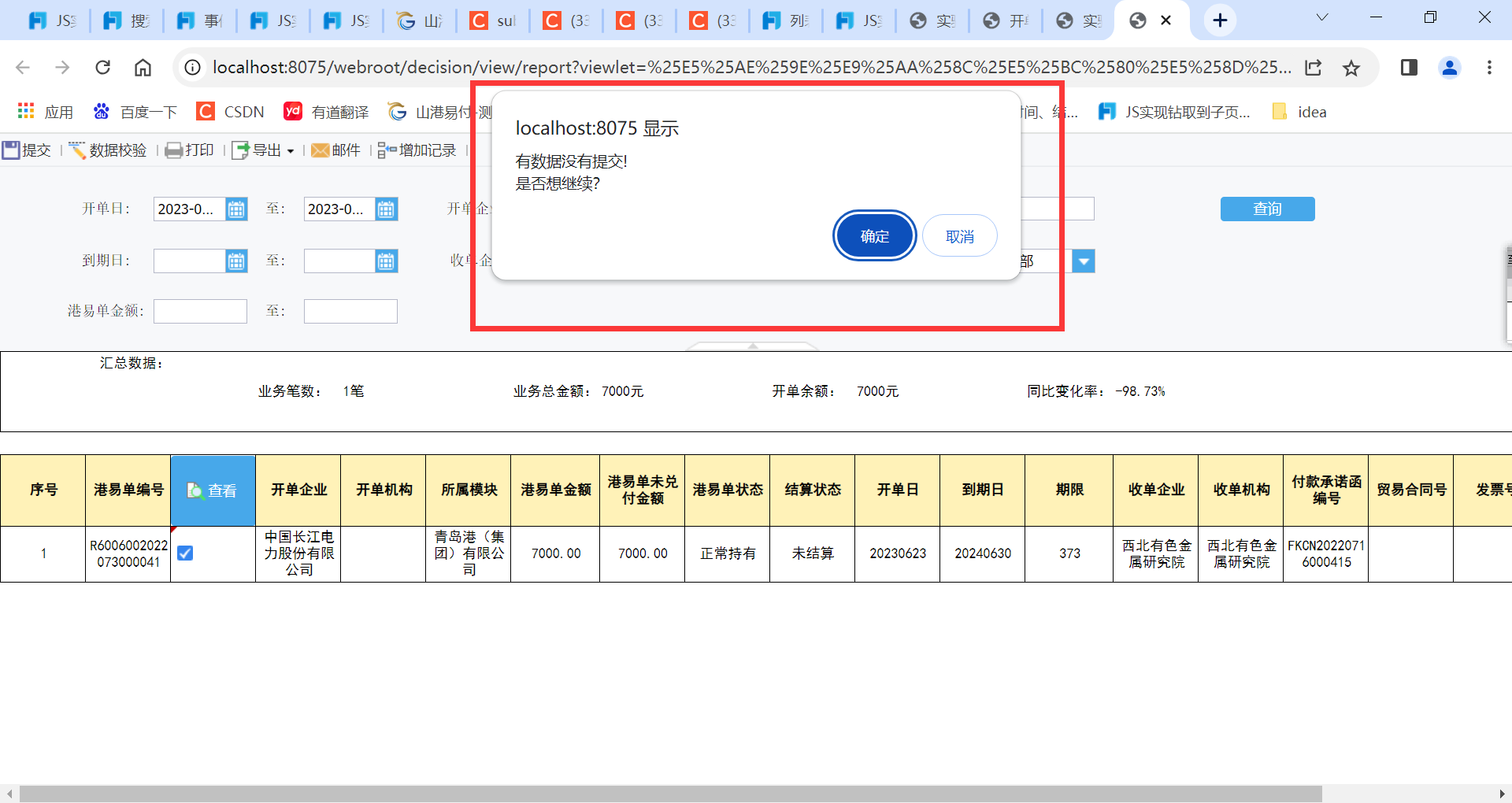Click the 开单日 start date field
The width and height of the screenshot is (1512, 803).
pyautogui.click(x=190, y=209)
